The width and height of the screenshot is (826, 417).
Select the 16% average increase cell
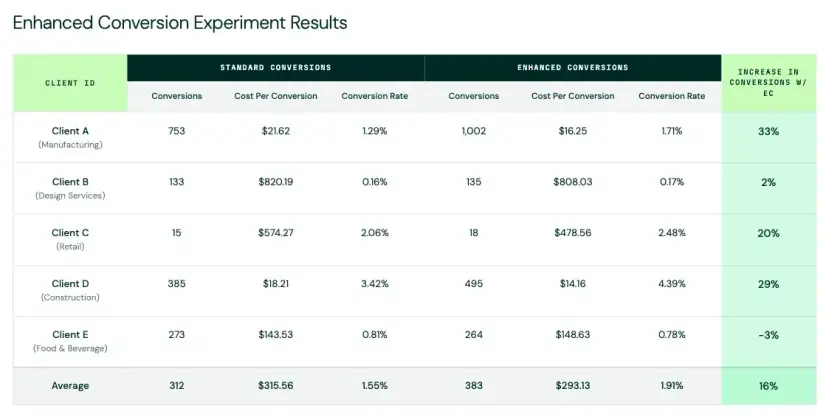769,386
